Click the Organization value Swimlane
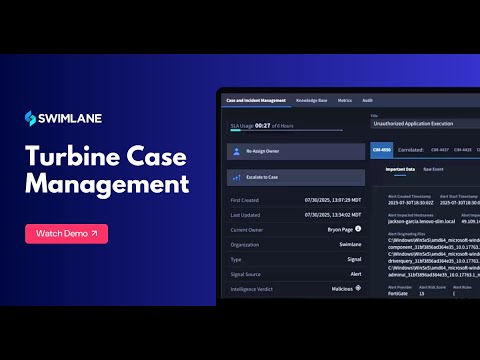 pos(350,244)
